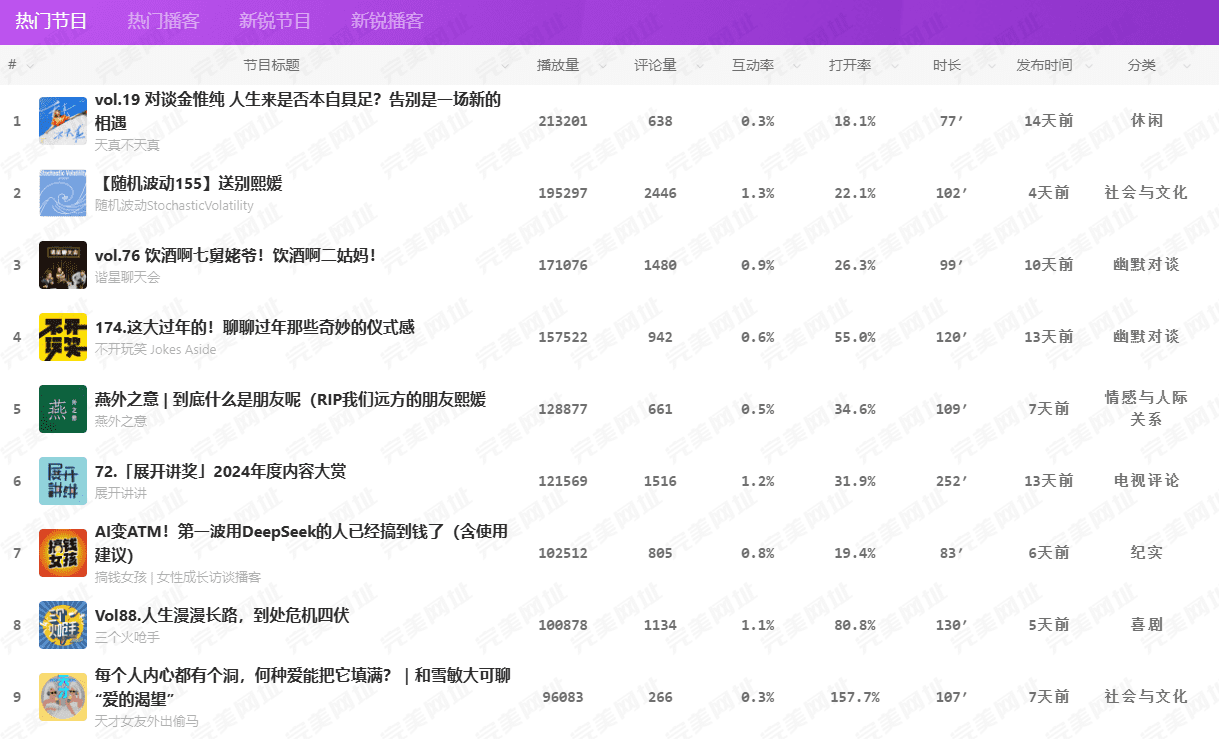
Task: Select publish time 4天前
Action: [1049, 193]
